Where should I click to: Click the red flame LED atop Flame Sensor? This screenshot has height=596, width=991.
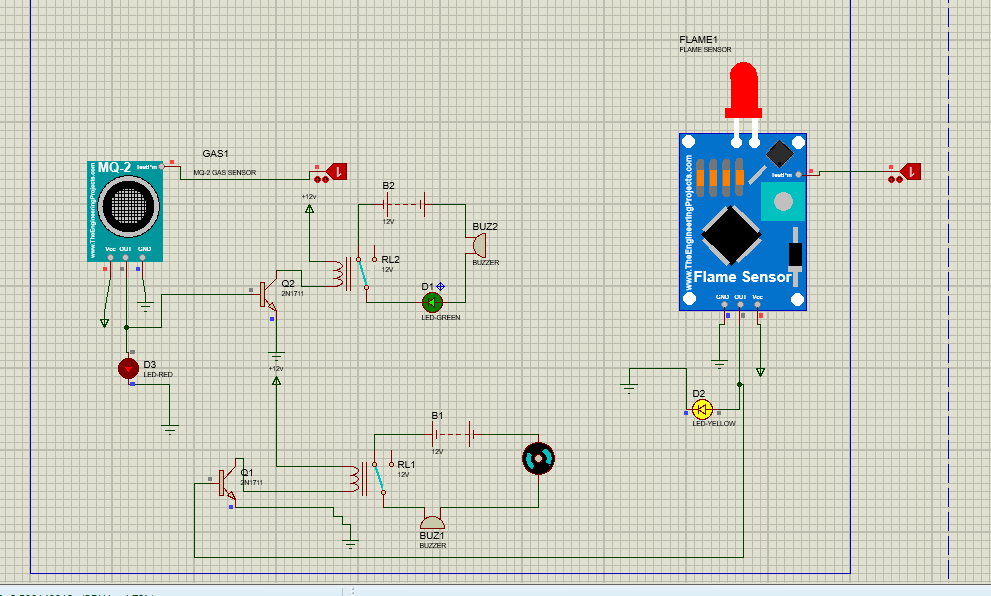point(744,90)
